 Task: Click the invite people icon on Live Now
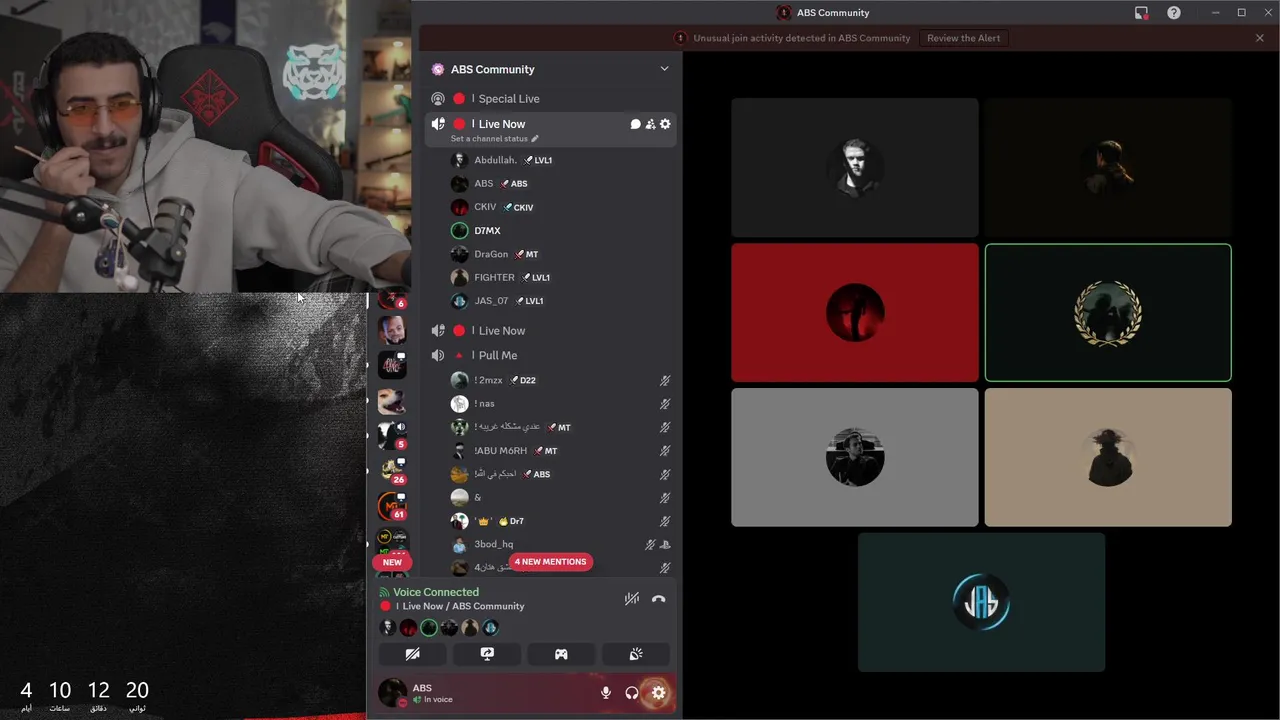coord(650,124)
